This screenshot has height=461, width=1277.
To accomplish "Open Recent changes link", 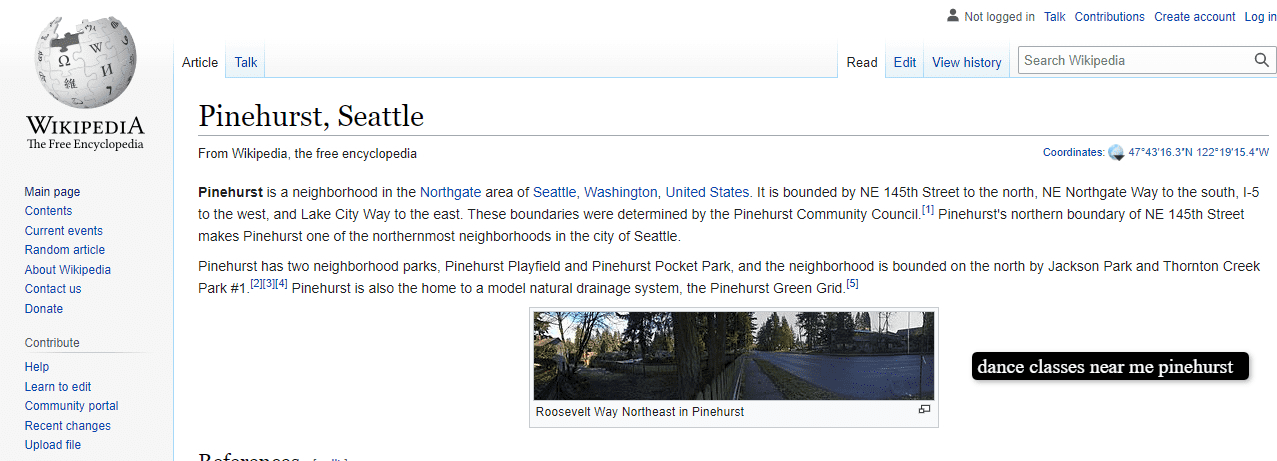I will tap(68, 426).
